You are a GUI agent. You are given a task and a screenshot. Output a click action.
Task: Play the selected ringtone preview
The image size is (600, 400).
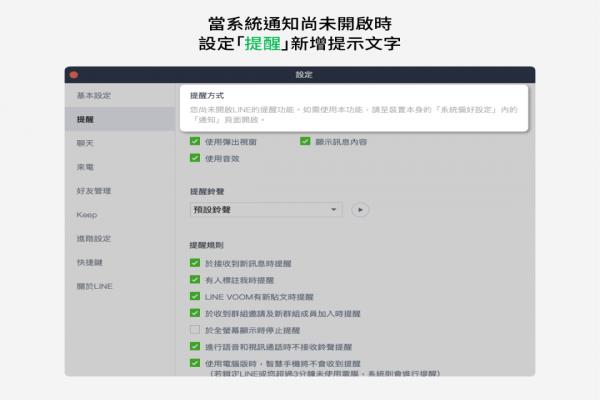click(x=360, y=210)
